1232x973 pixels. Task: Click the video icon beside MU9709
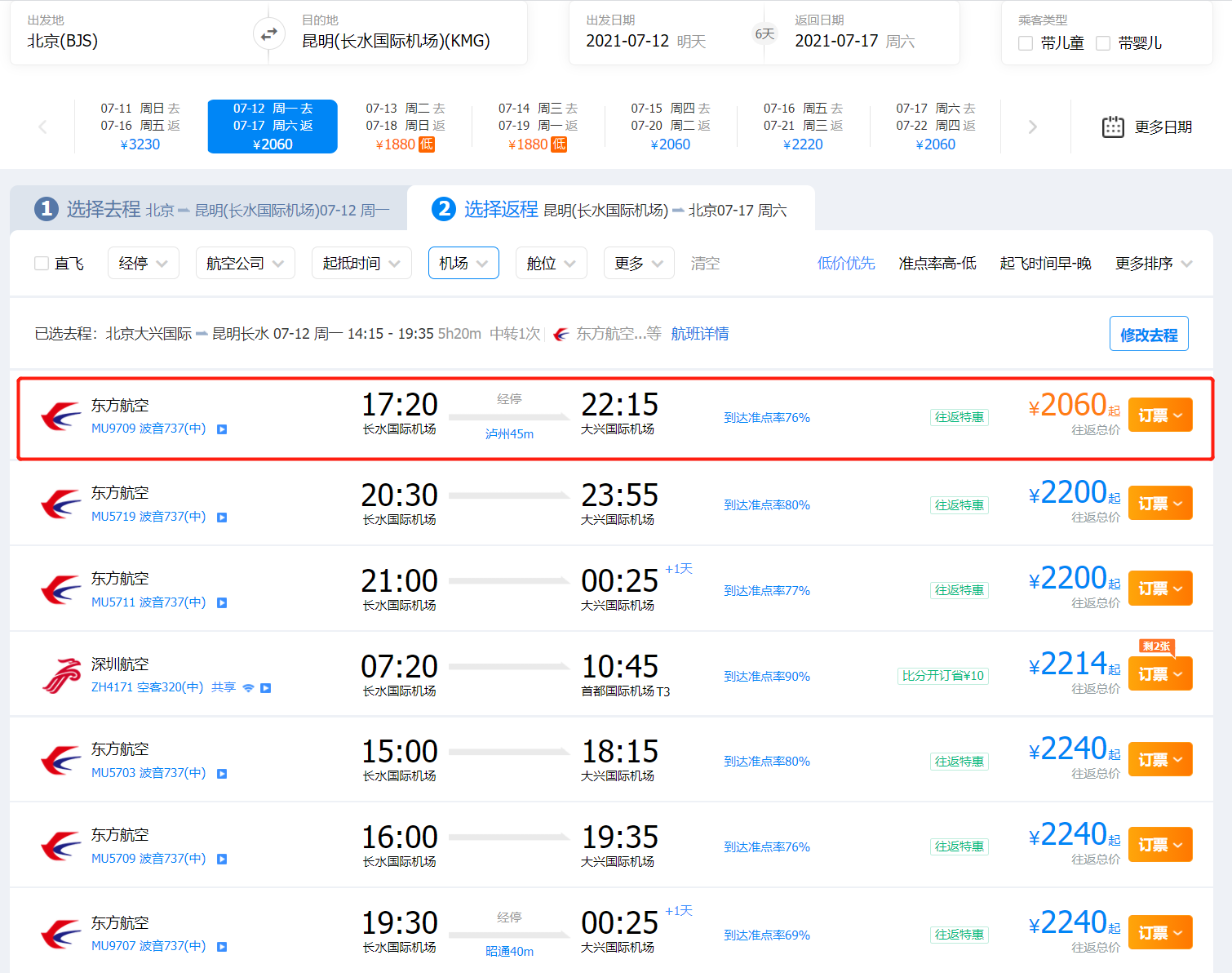pos(222,429)
